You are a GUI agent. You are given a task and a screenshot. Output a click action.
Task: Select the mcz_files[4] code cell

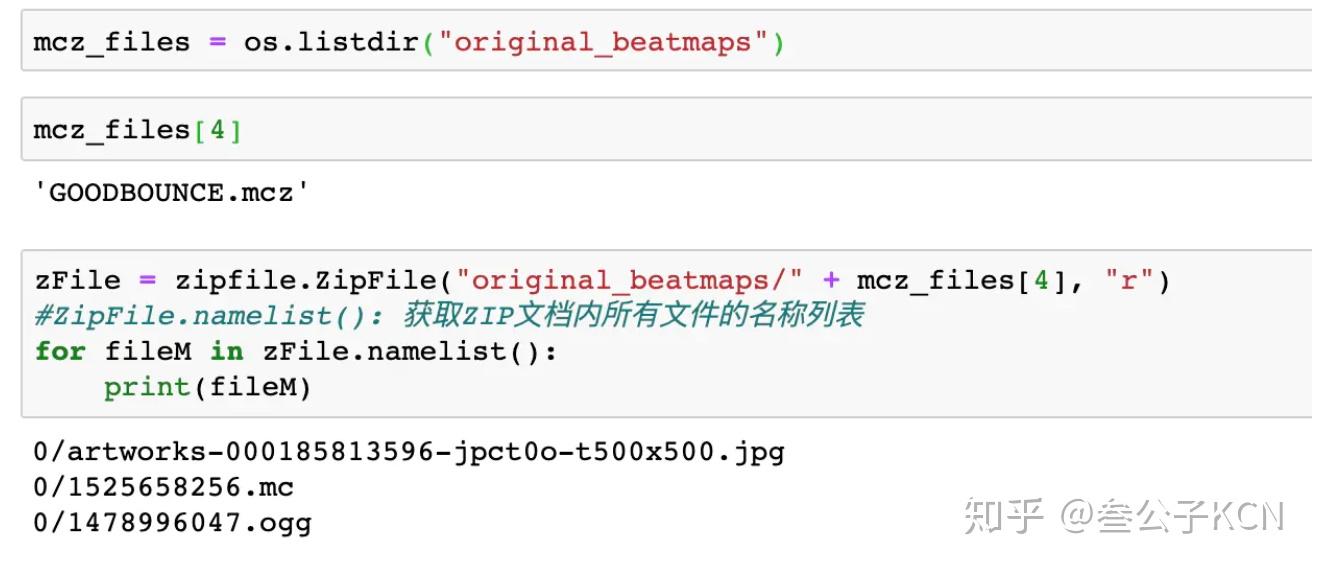tap(666, 130)
